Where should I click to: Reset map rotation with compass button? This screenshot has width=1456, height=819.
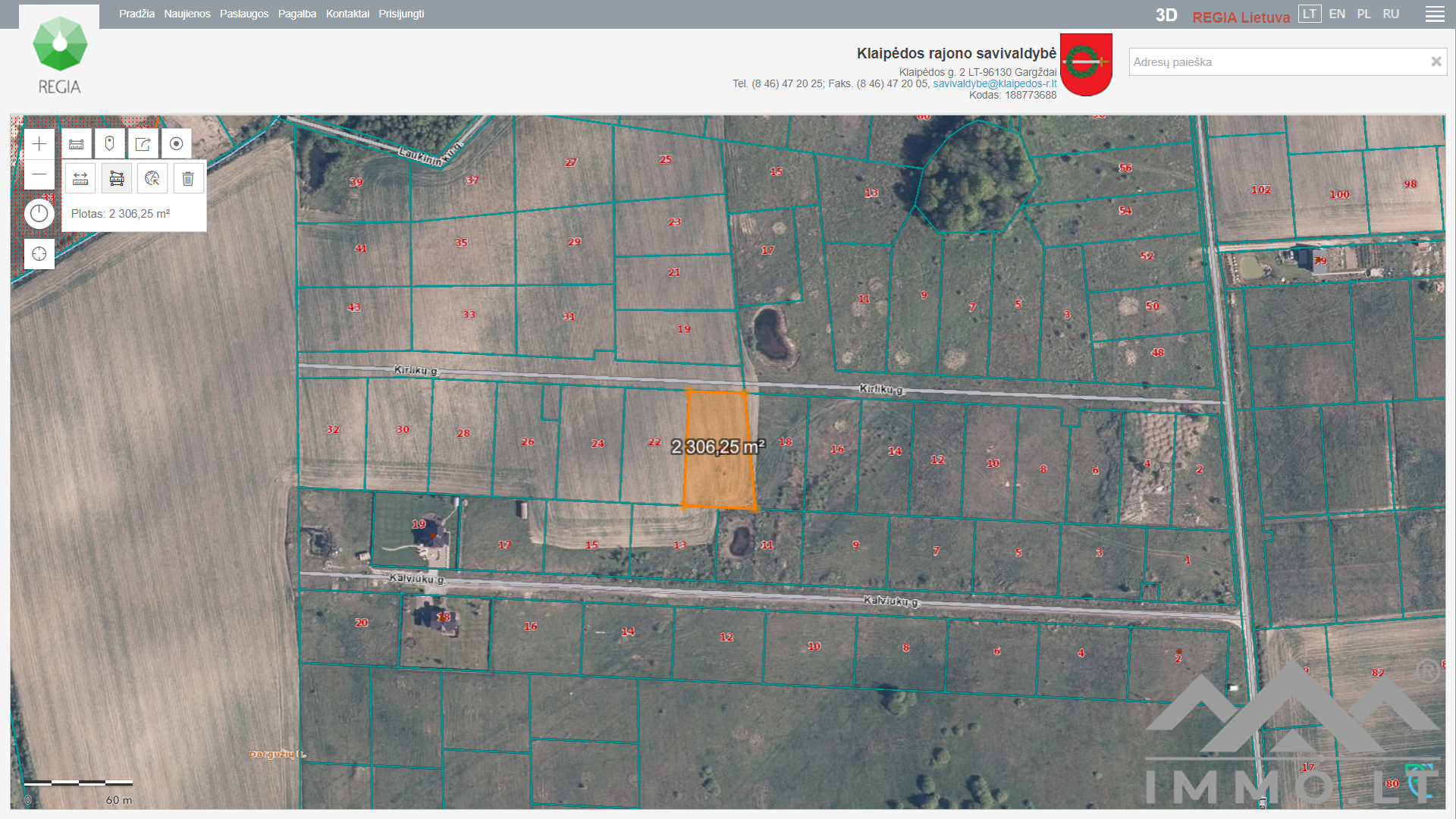[39, 214]
